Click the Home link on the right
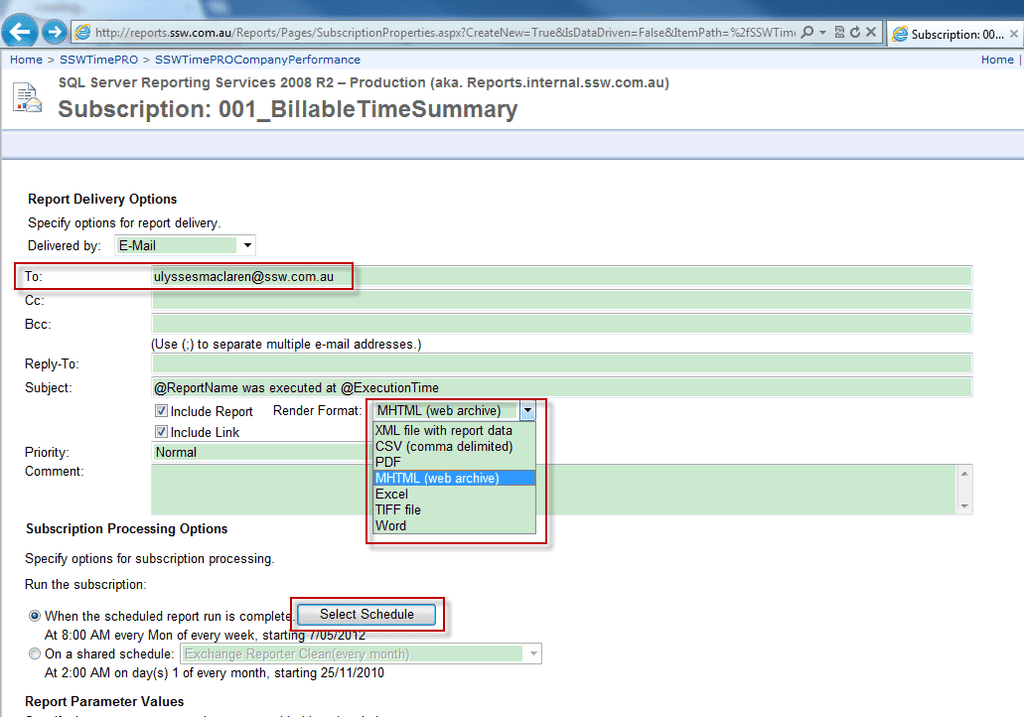This screenshot has height=717, width=1024. click(x=997, y=60)
